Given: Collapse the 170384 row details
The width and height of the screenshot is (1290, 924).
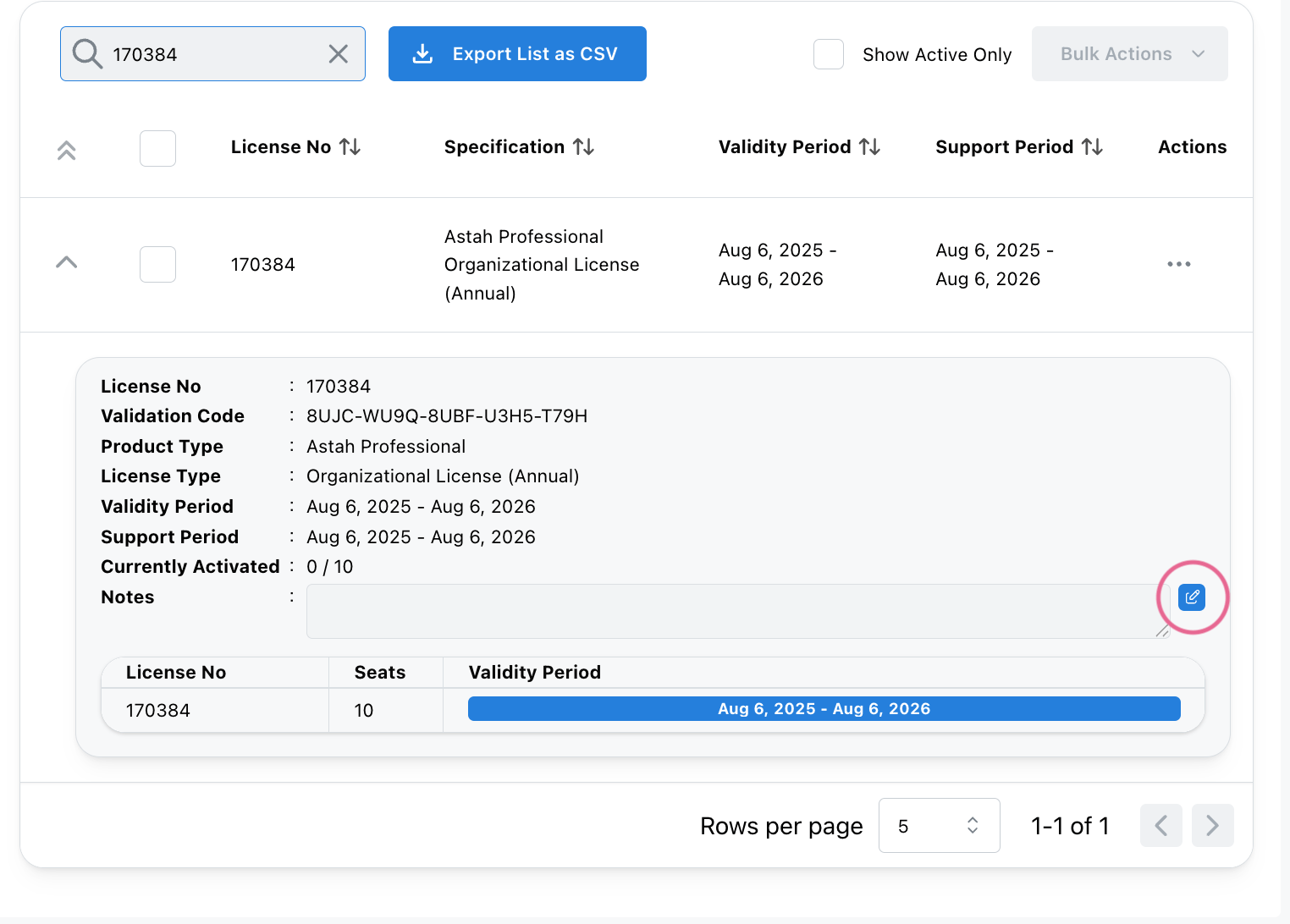Looking at the screenshot, I should [67, 262].
